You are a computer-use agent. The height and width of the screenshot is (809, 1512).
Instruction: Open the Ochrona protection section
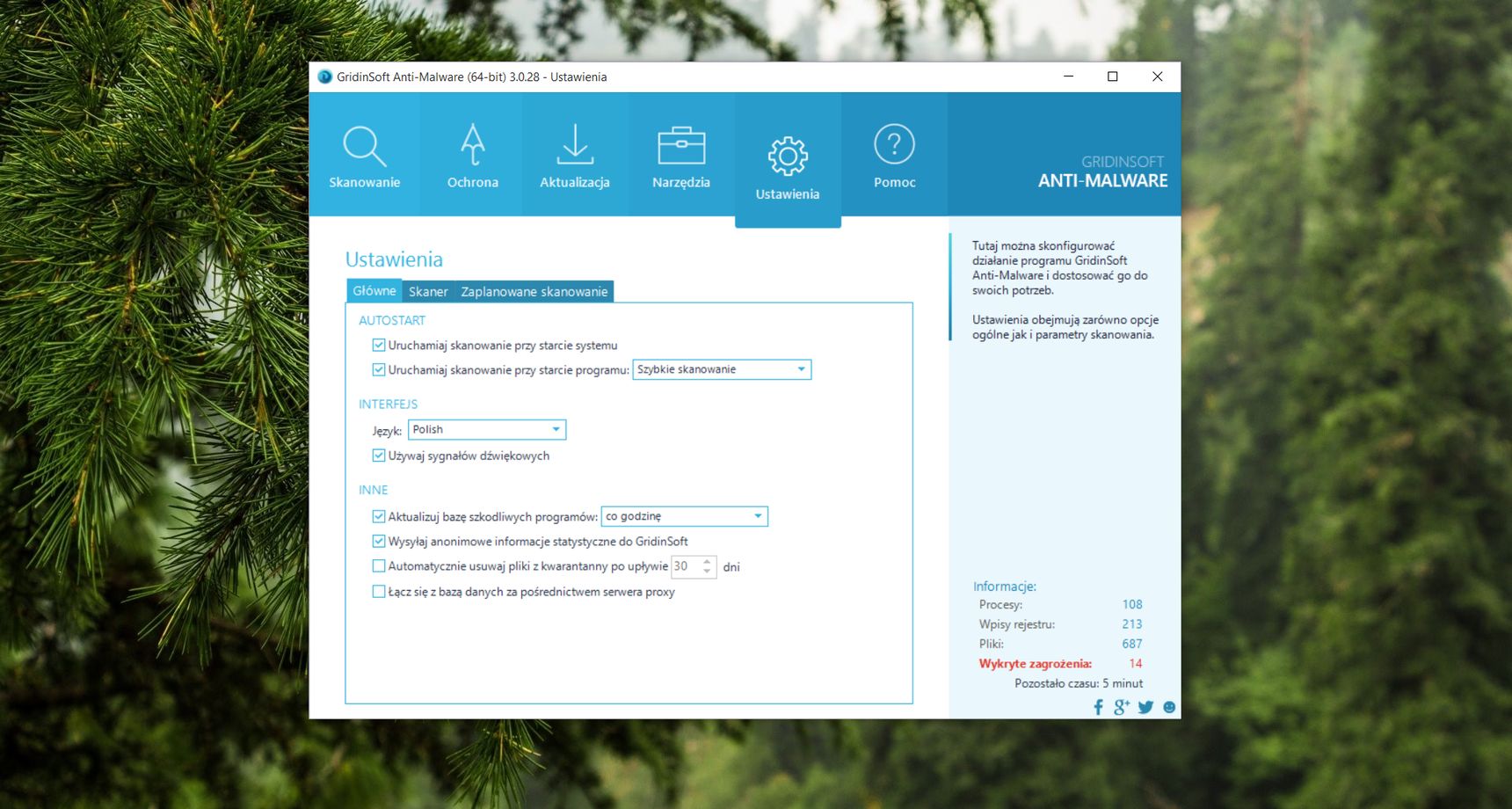pyautogui.click(x=472, y=156)
